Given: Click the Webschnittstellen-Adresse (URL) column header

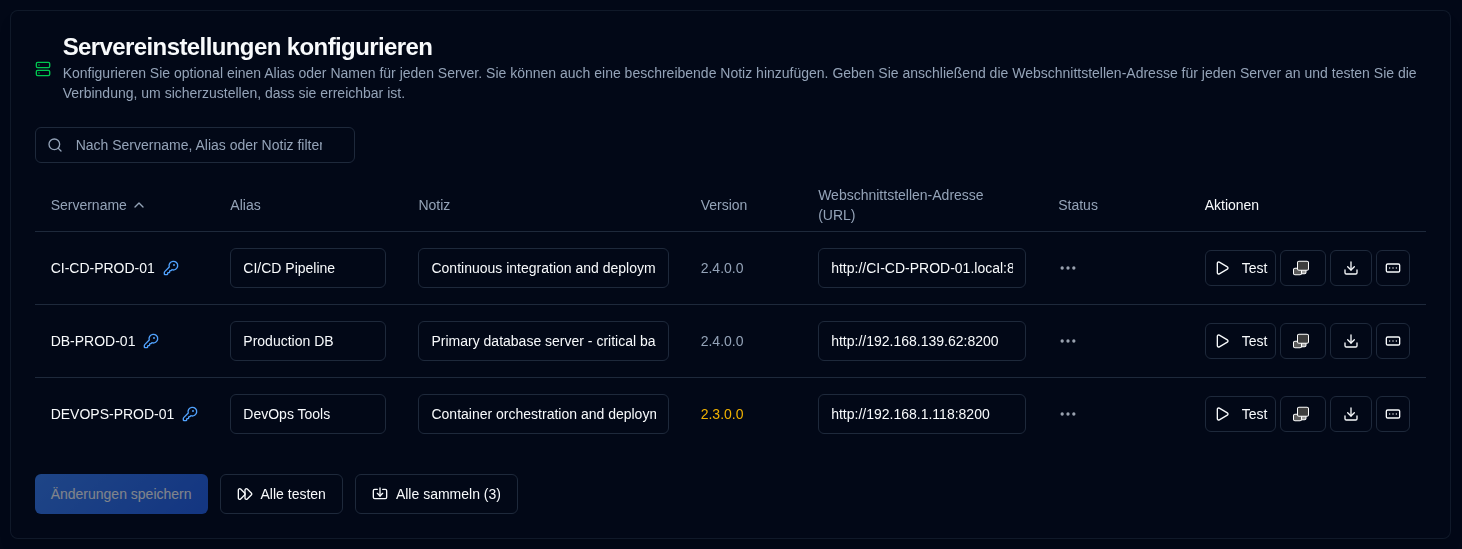Looking at the screenshot, I should click(x=901, y=205).
